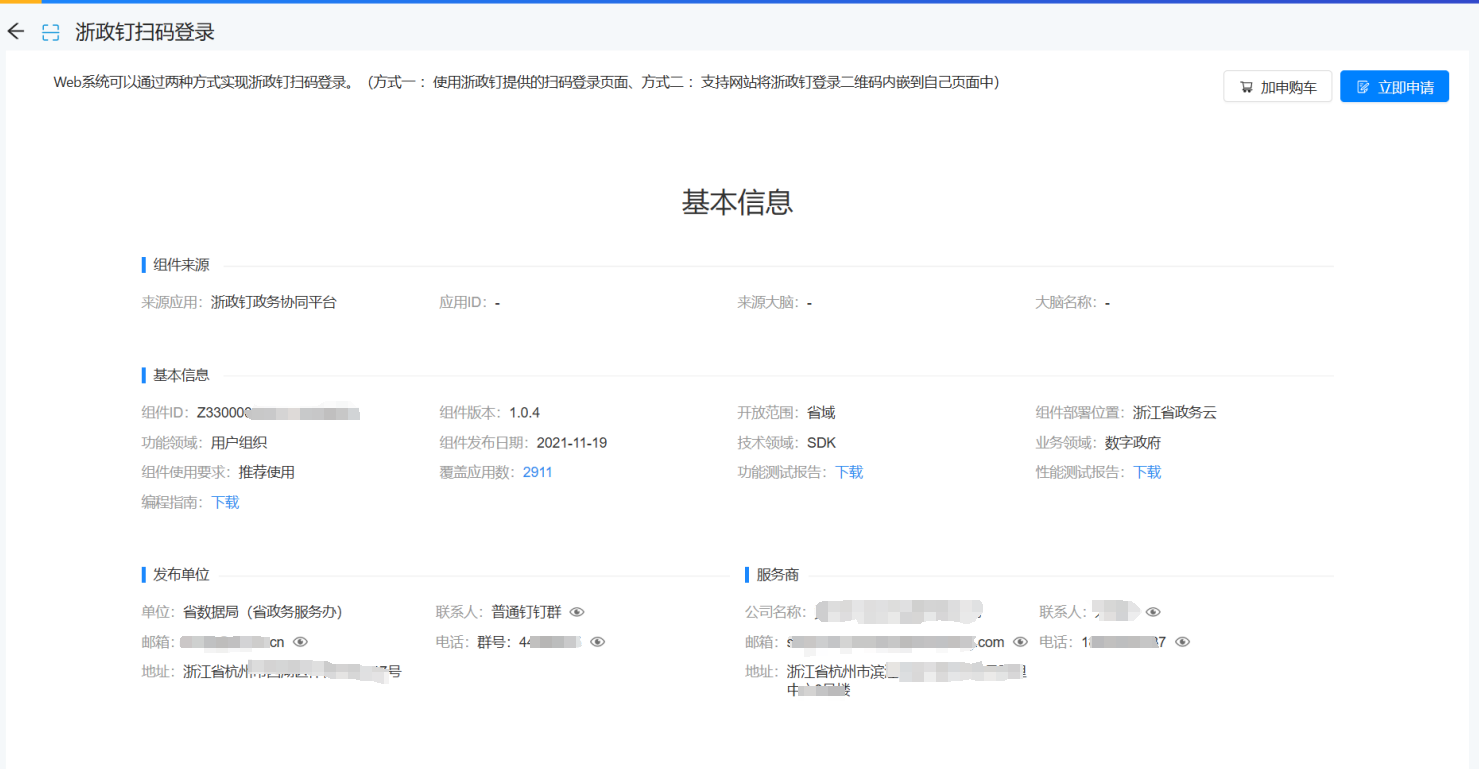Click the 浙政钉政务协同平台 source application value
This screenshot has height=769, width=1479.
point(274,302)
